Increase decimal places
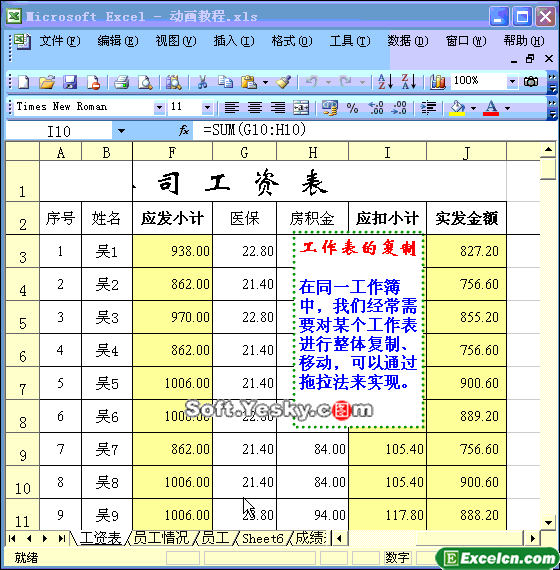 click(x=376, y=108)
